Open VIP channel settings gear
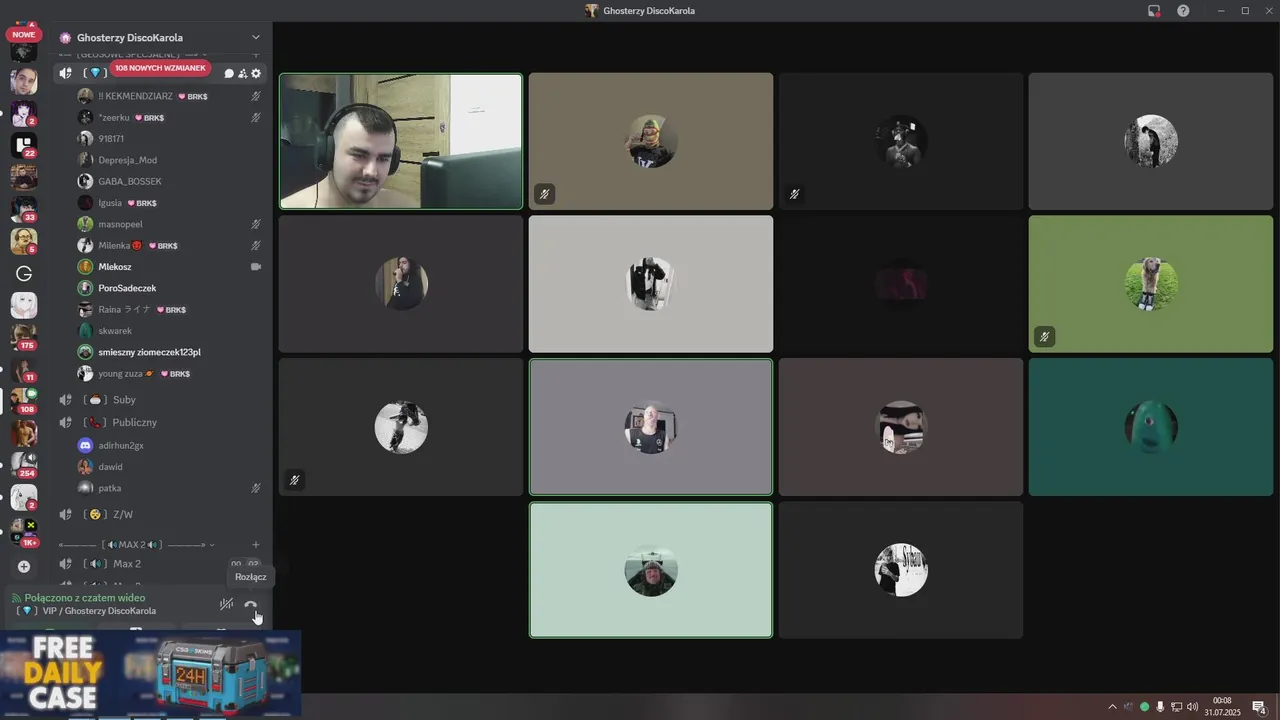 coord(256,73)
